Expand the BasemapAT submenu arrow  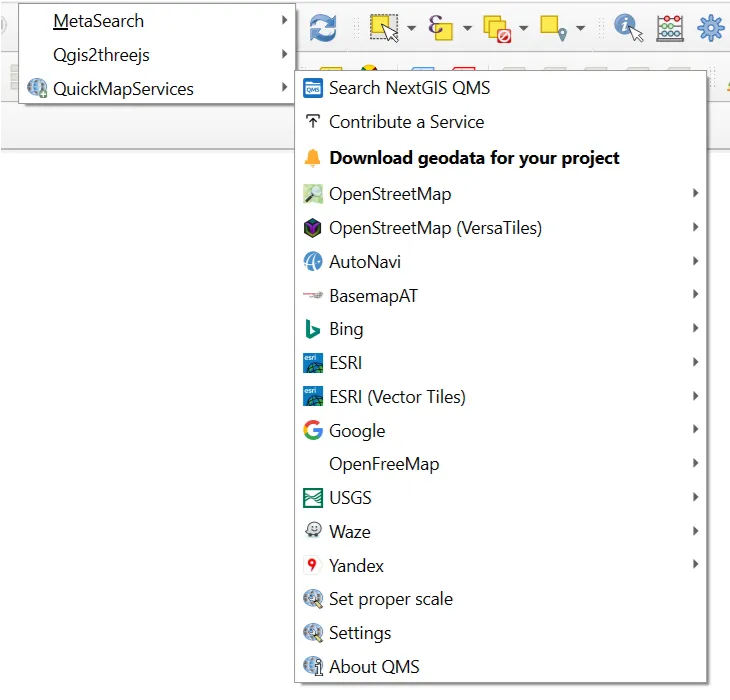tap(696, 294)
